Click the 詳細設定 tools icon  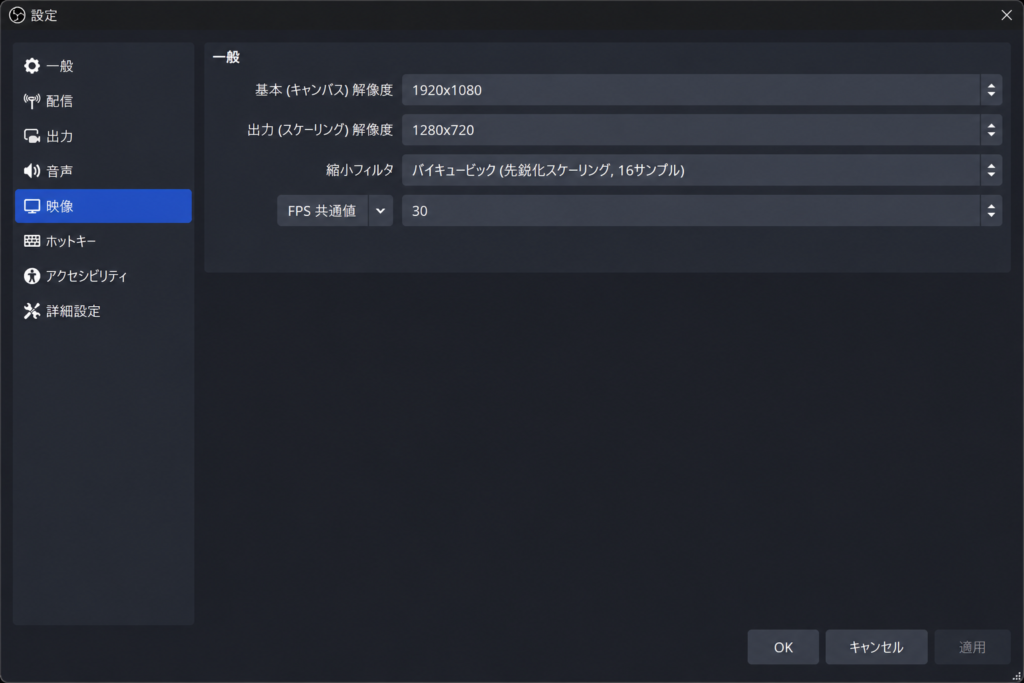click(31, 311)
